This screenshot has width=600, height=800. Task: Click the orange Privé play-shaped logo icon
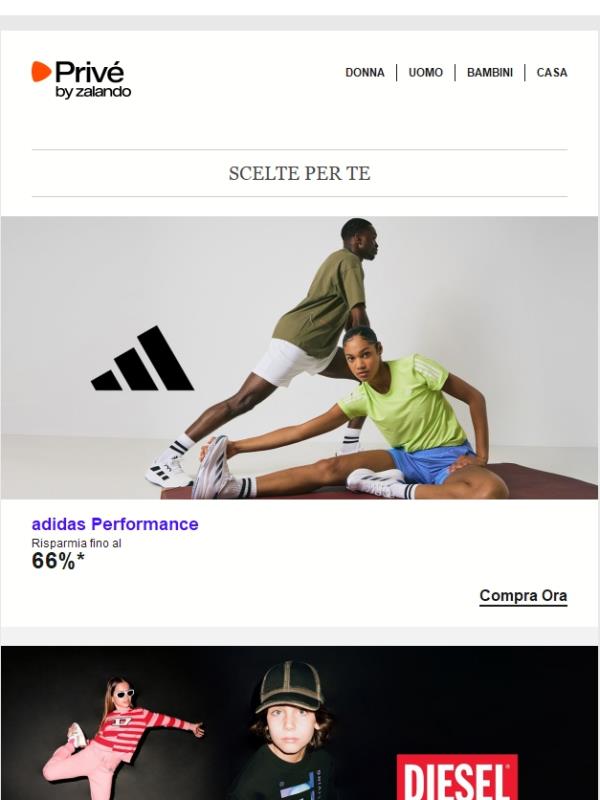(41, 71)
